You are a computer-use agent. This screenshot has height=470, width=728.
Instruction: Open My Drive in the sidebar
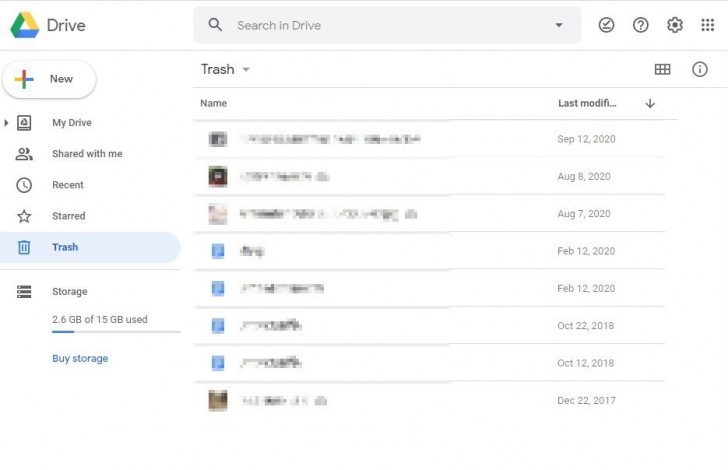(x=72, y=123)
